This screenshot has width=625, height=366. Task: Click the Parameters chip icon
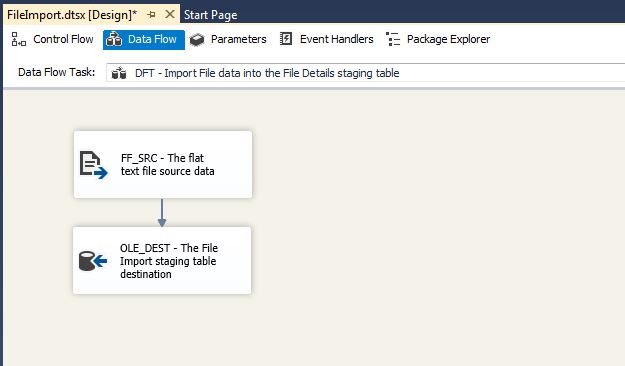pos(197,40)
